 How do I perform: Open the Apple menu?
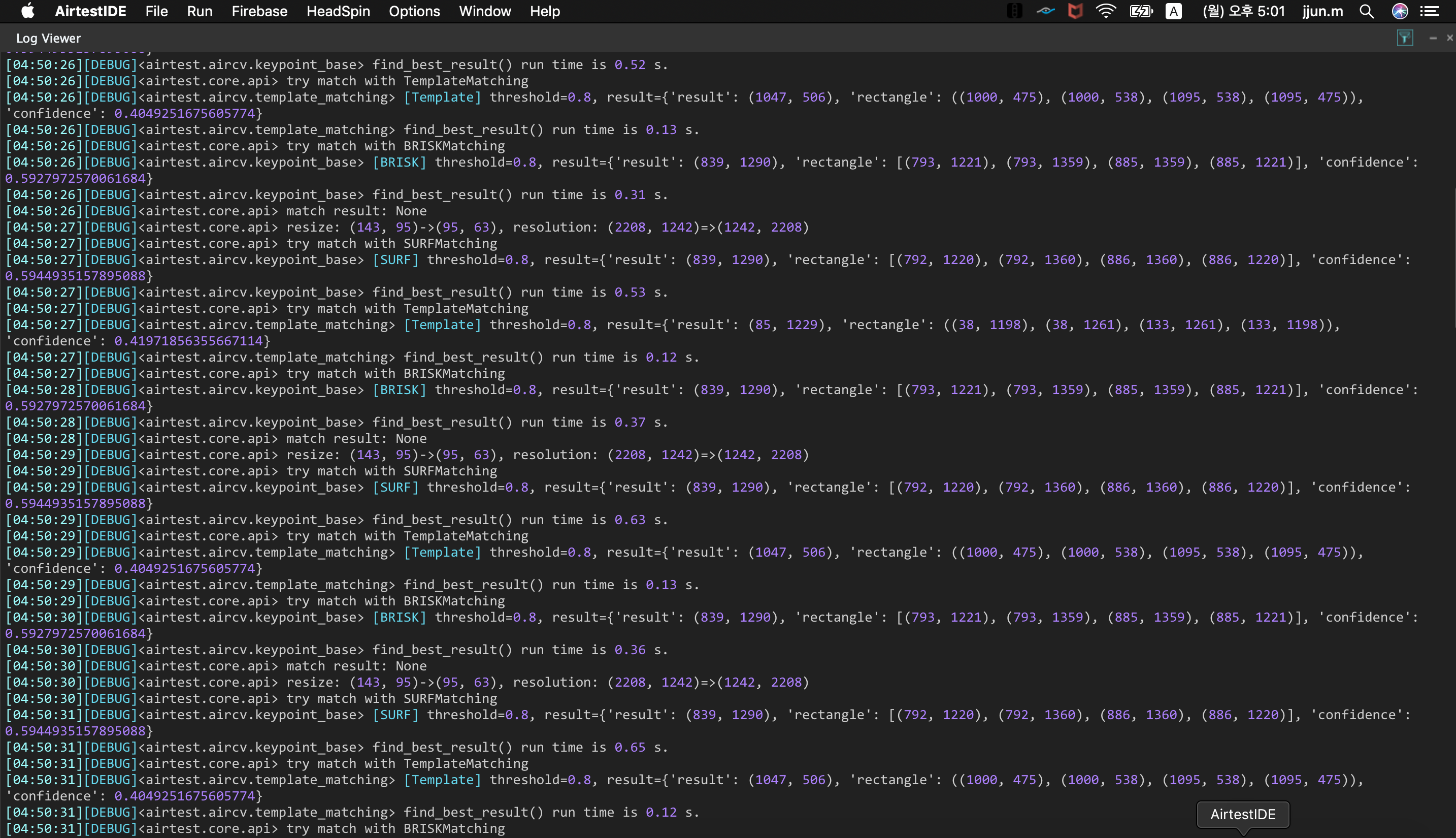(x=27, y=11)
